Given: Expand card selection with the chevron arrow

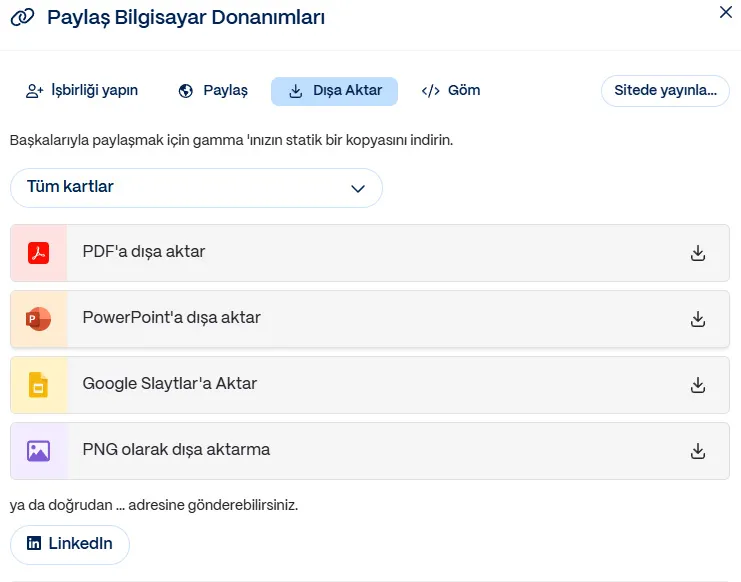Looking at the screenshot, I should (x=358, y=188).
